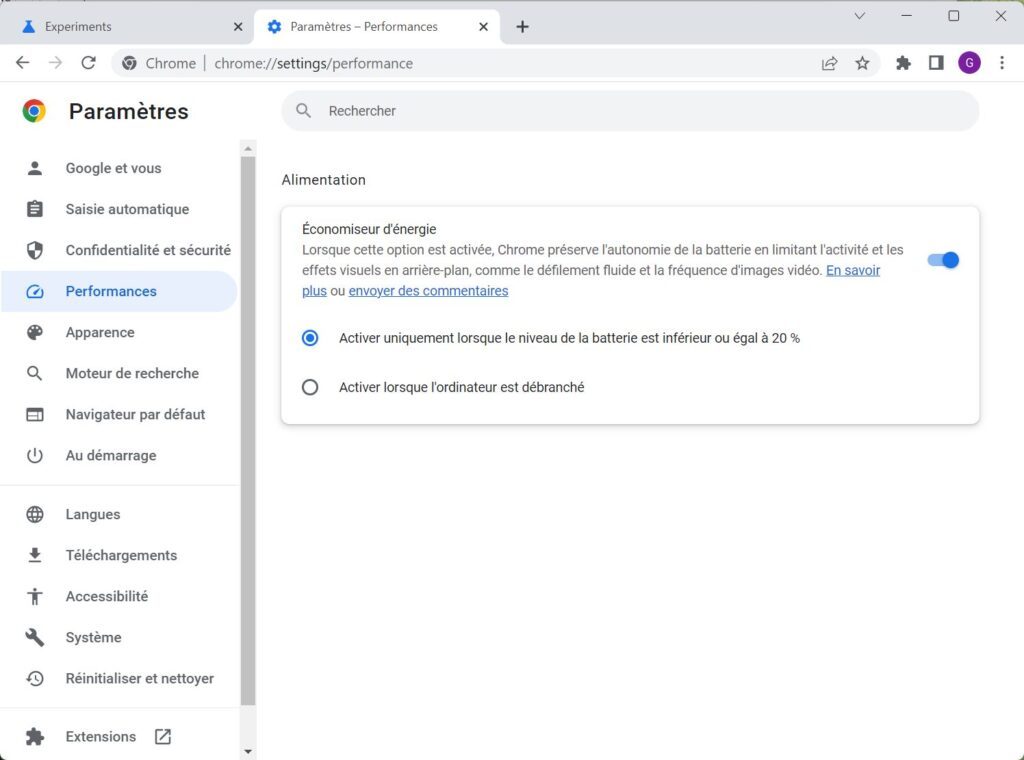This screenshot has width=1024, height=760.
Task: Close the Experiments tab
Action: tap(238, 27)
